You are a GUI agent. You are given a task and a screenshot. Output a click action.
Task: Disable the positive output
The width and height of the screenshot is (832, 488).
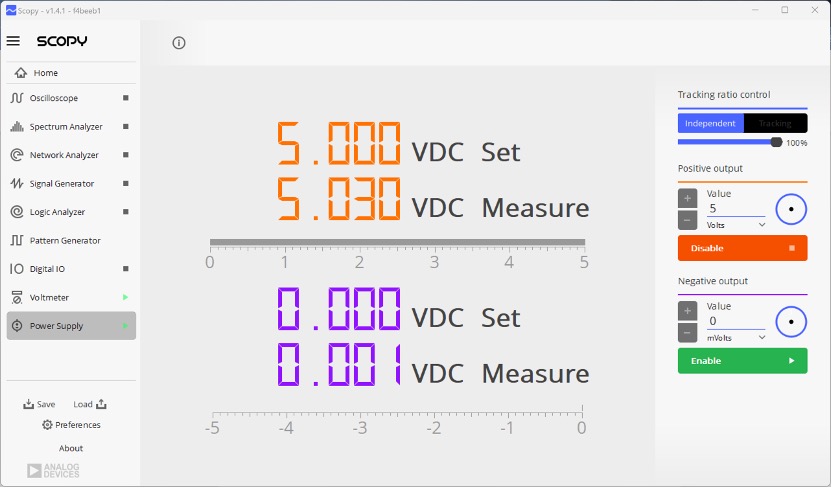click(742, 248)
